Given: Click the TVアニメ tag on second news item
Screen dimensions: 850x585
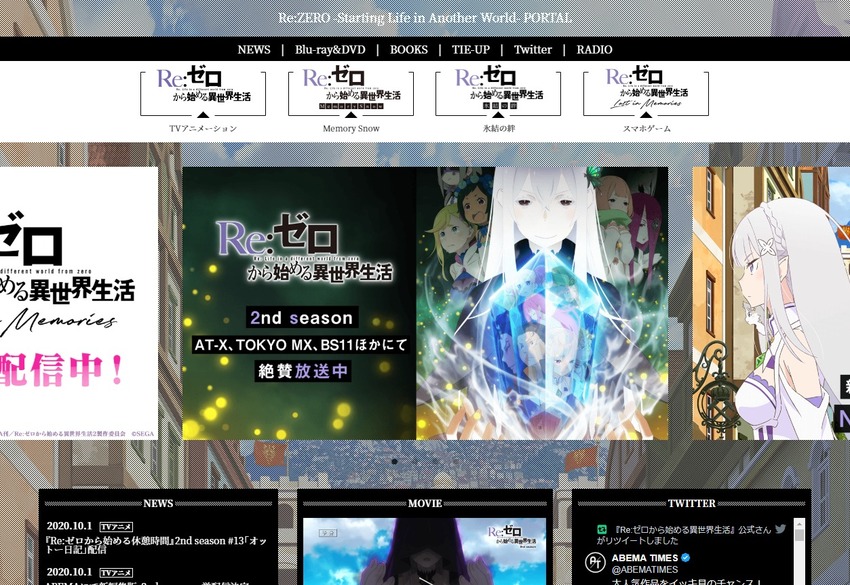Looking at the screenshot, I should (x=117, y=573).
